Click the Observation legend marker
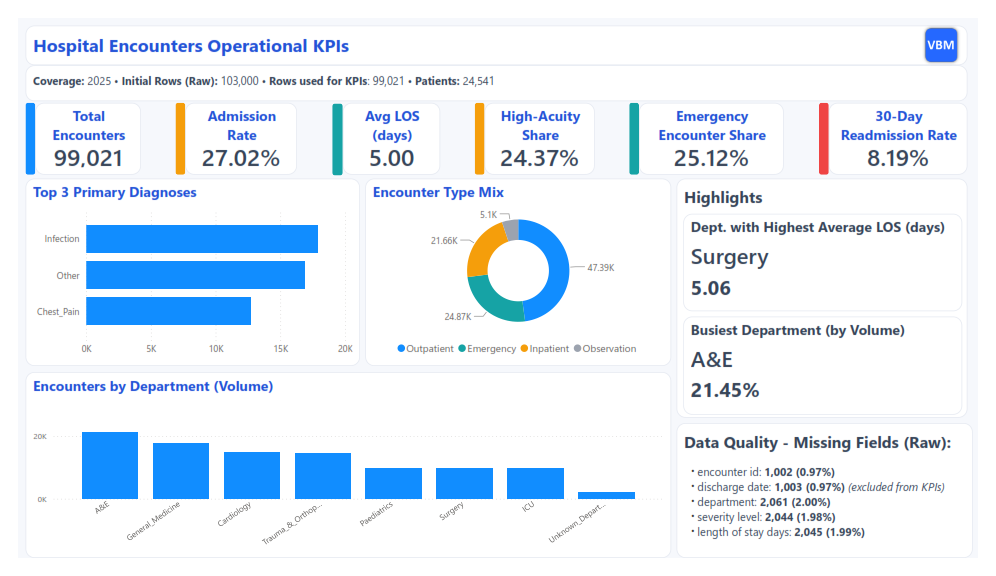 (x=577, y=349)
